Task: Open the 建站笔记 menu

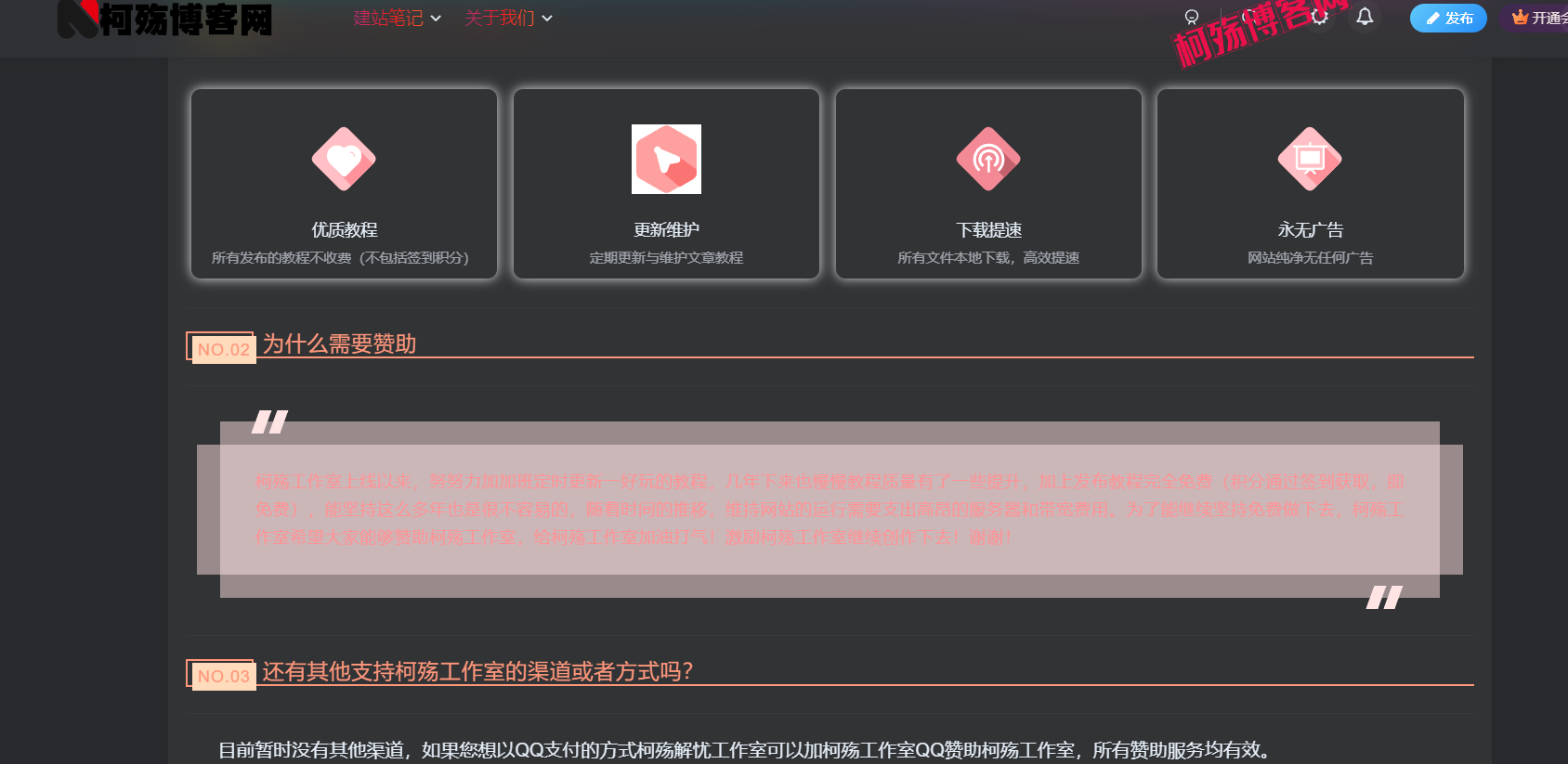Action: click(388, 18)
